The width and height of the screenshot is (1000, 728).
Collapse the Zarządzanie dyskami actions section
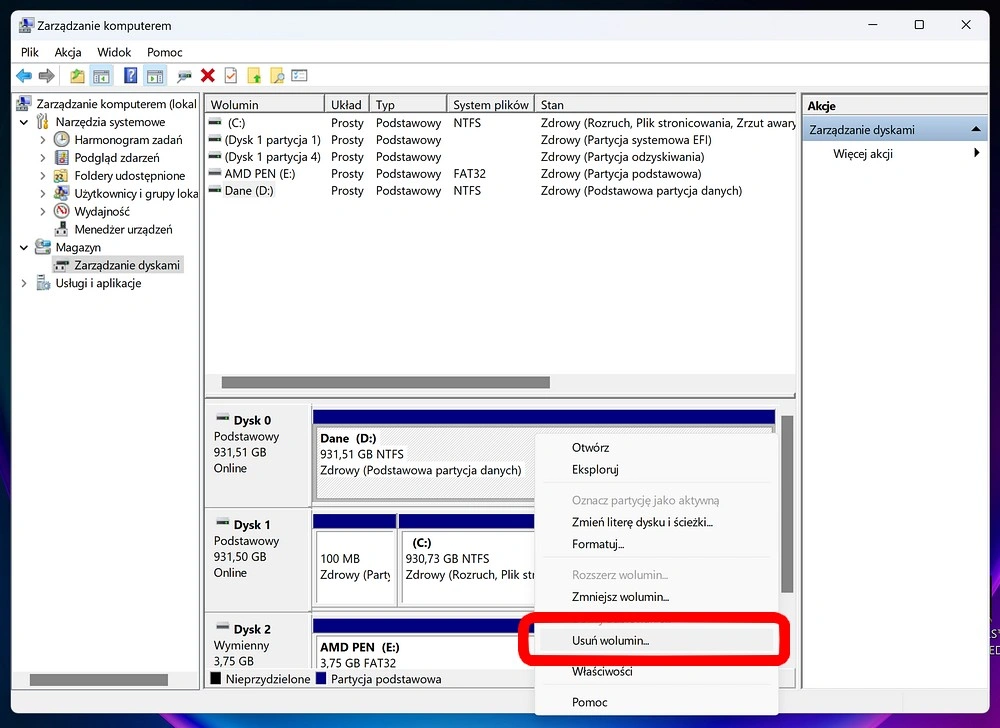[975, 129]
